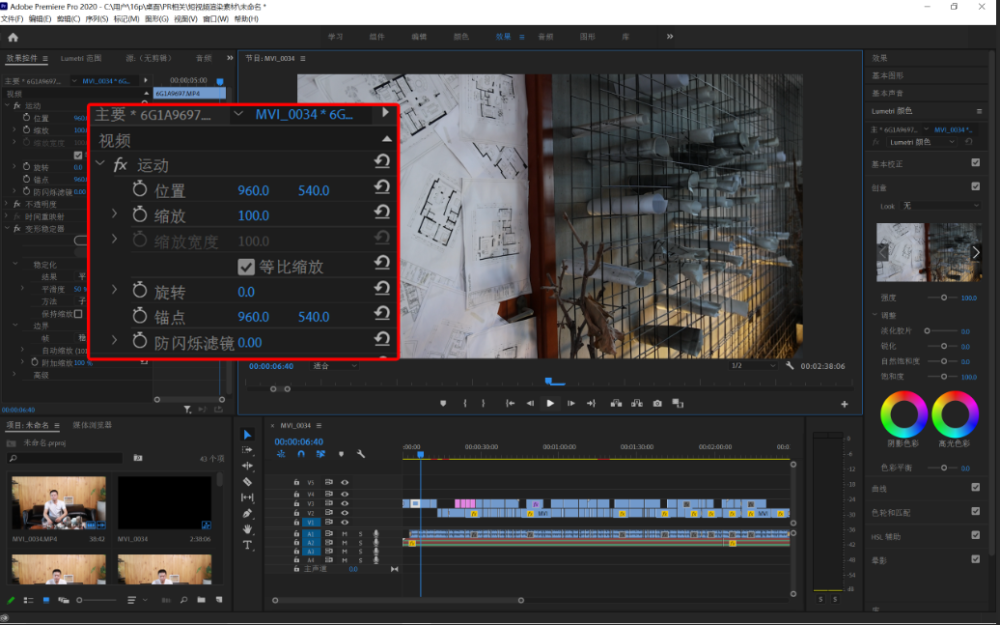Click the 色轮和匹配 section header
1000x625 pixels.
(891, 512)
